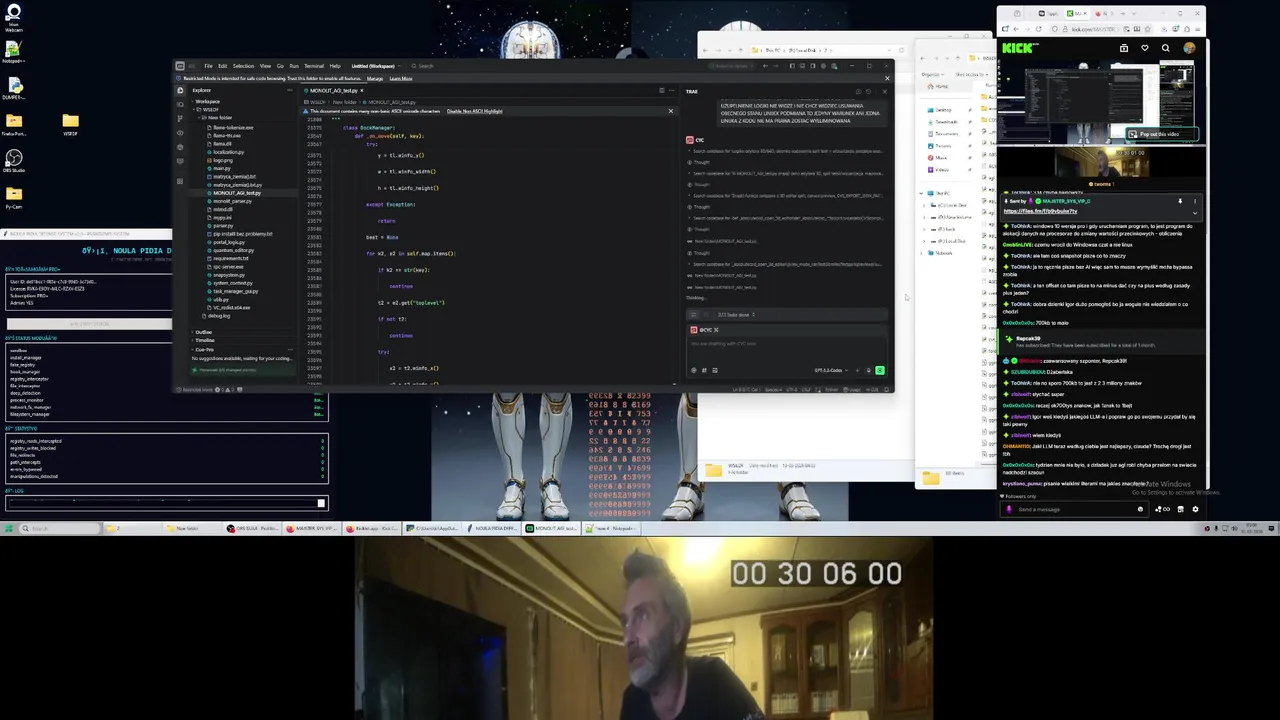Screen dimensions: 1280x720
Task: Open Source Control view in activity bar
Action: coord(180,118)
